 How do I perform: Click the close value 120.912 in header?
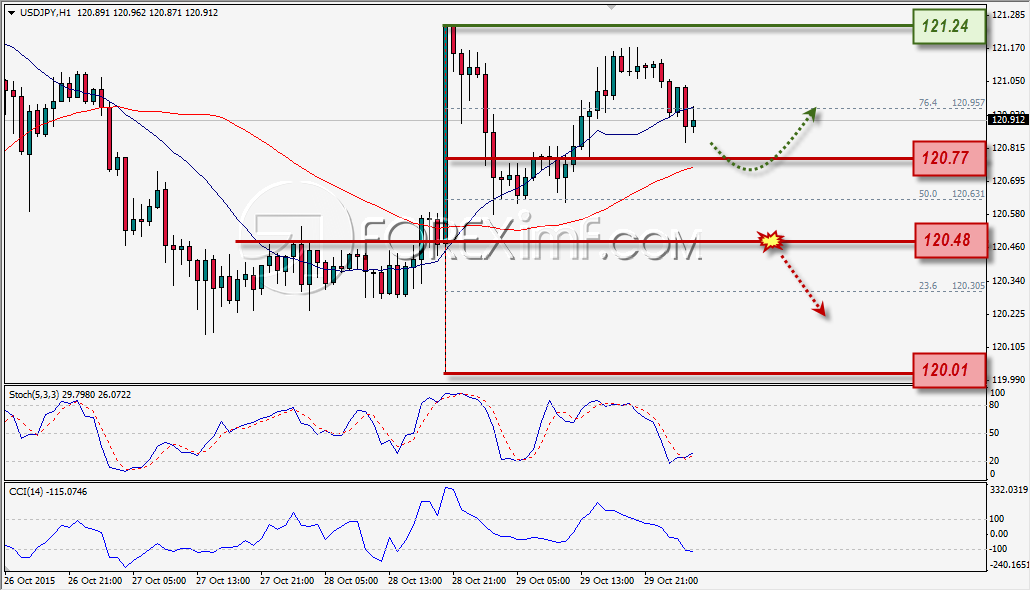click(x=201, y=12)
